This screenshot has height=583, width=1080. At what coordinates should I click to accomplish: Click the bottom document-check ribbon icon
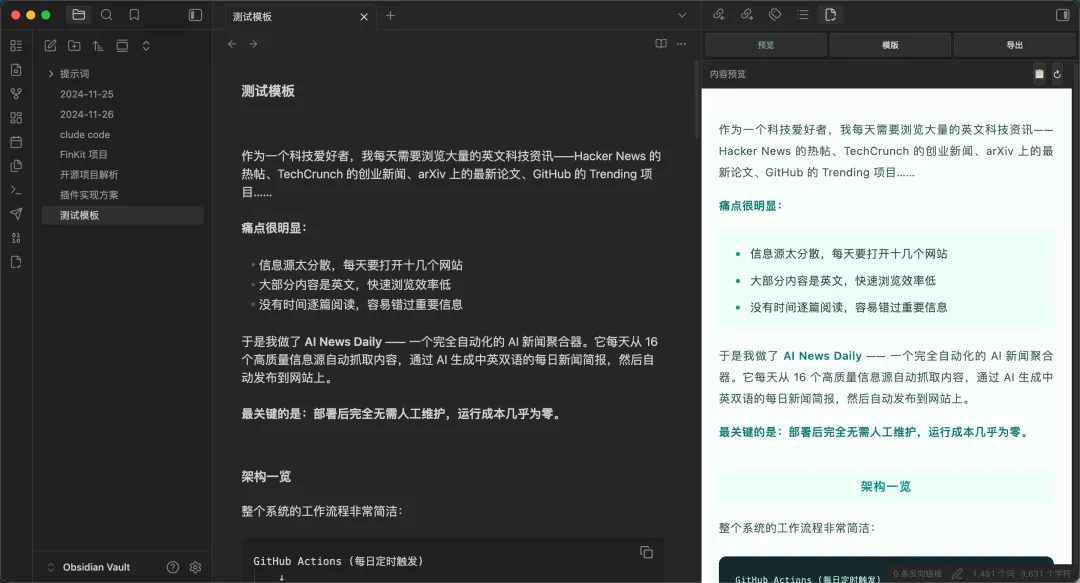pos(16,262)
